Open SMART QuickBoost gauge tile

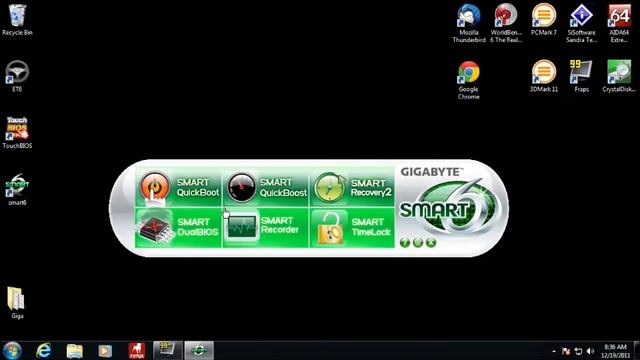266,187
